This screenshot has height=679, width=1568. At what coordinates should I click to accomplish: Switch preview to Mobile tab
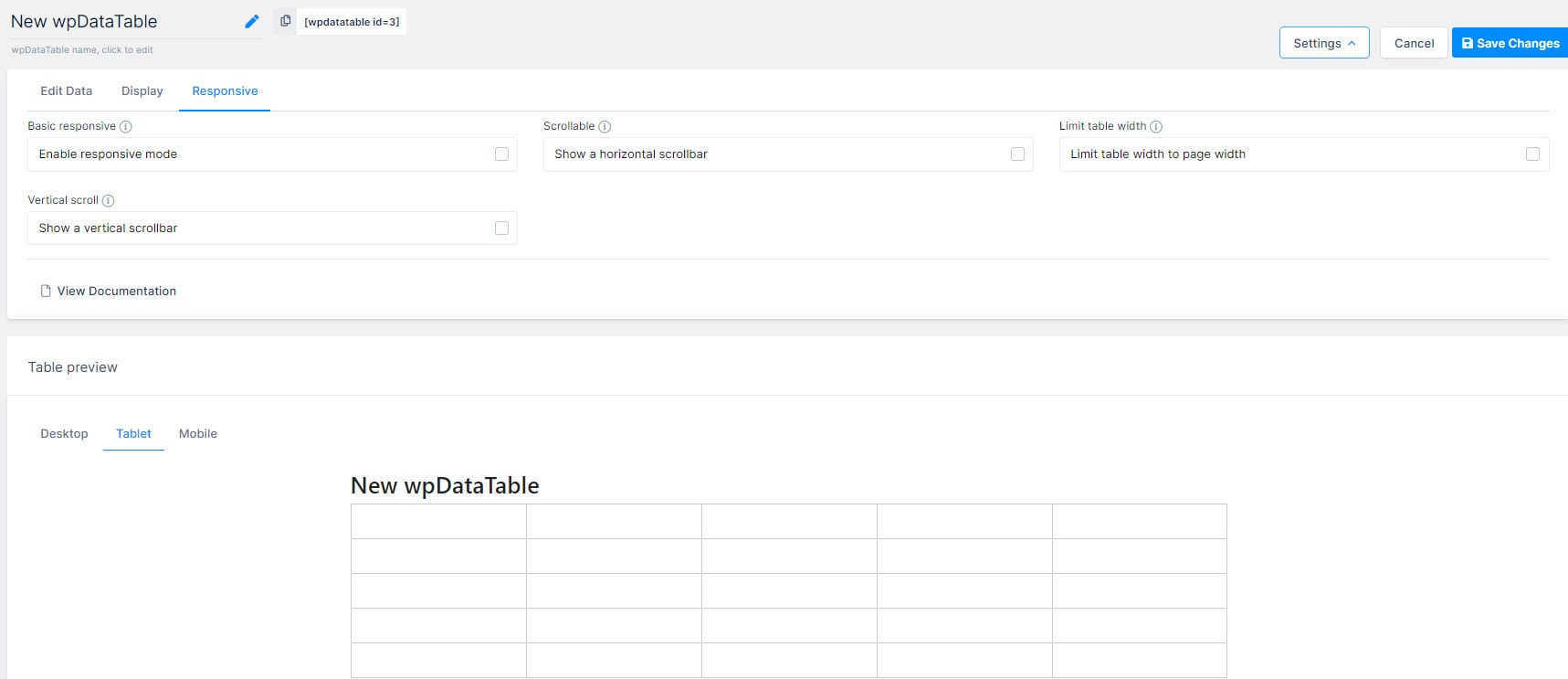(x=198, y=433)
